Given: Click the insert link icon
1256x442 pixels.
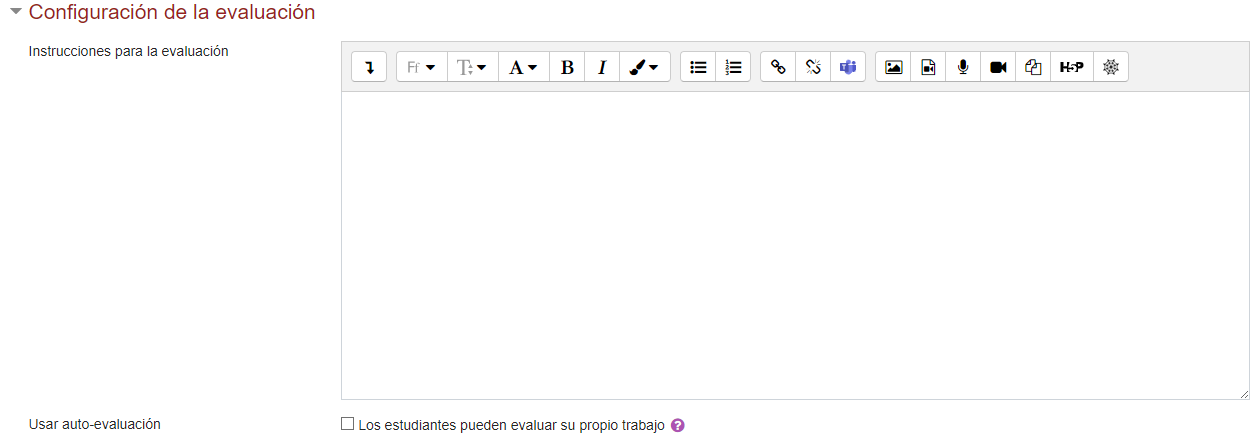Looking at the screenshot, I should 778,67.
